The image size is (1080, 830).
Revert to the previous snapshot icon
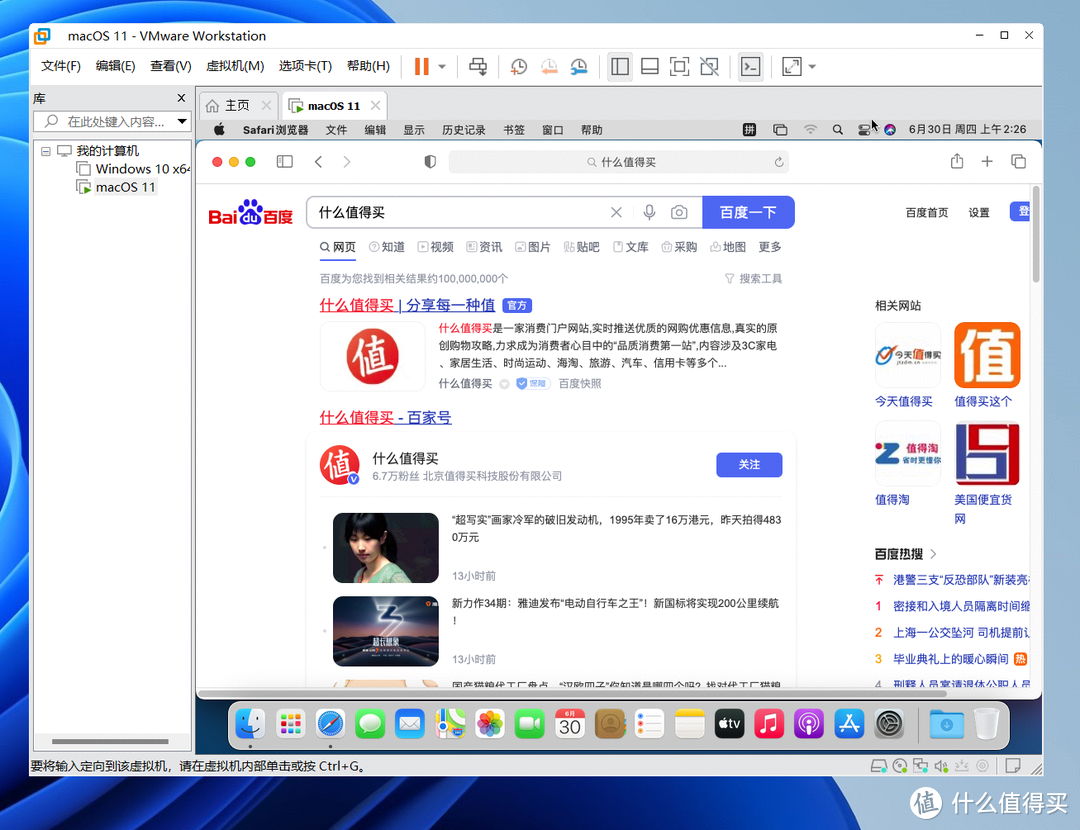point(549,66)
